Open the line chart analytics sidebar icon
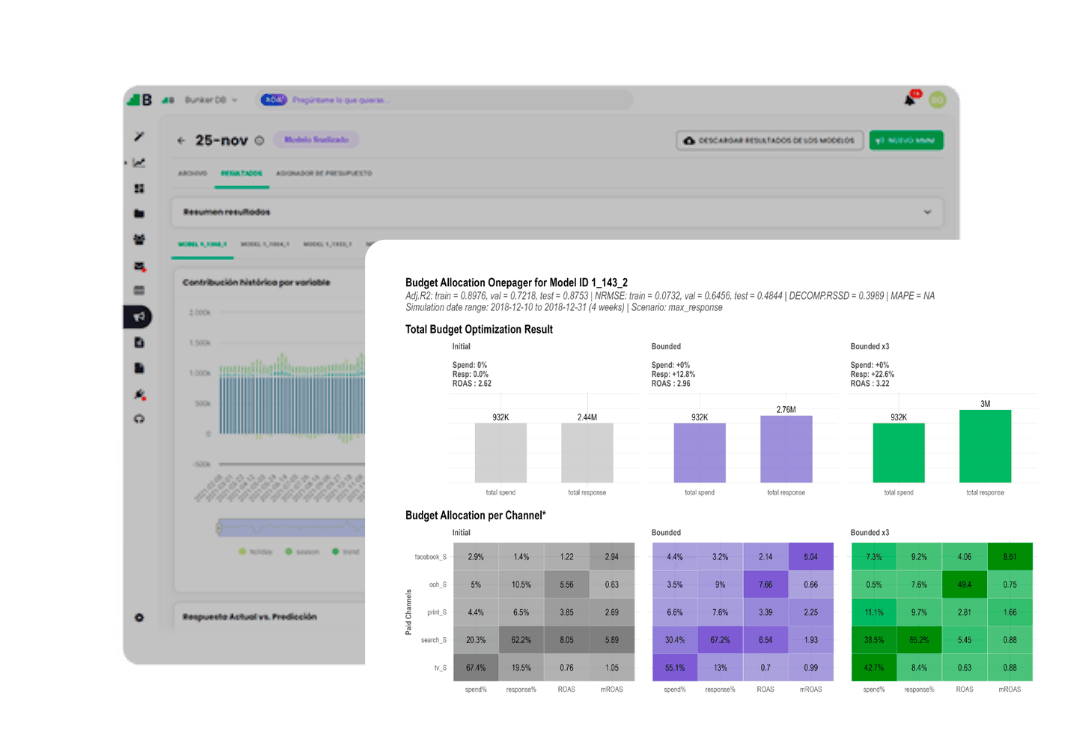This screenshot has height=750, width=1083. coord(139,163)
